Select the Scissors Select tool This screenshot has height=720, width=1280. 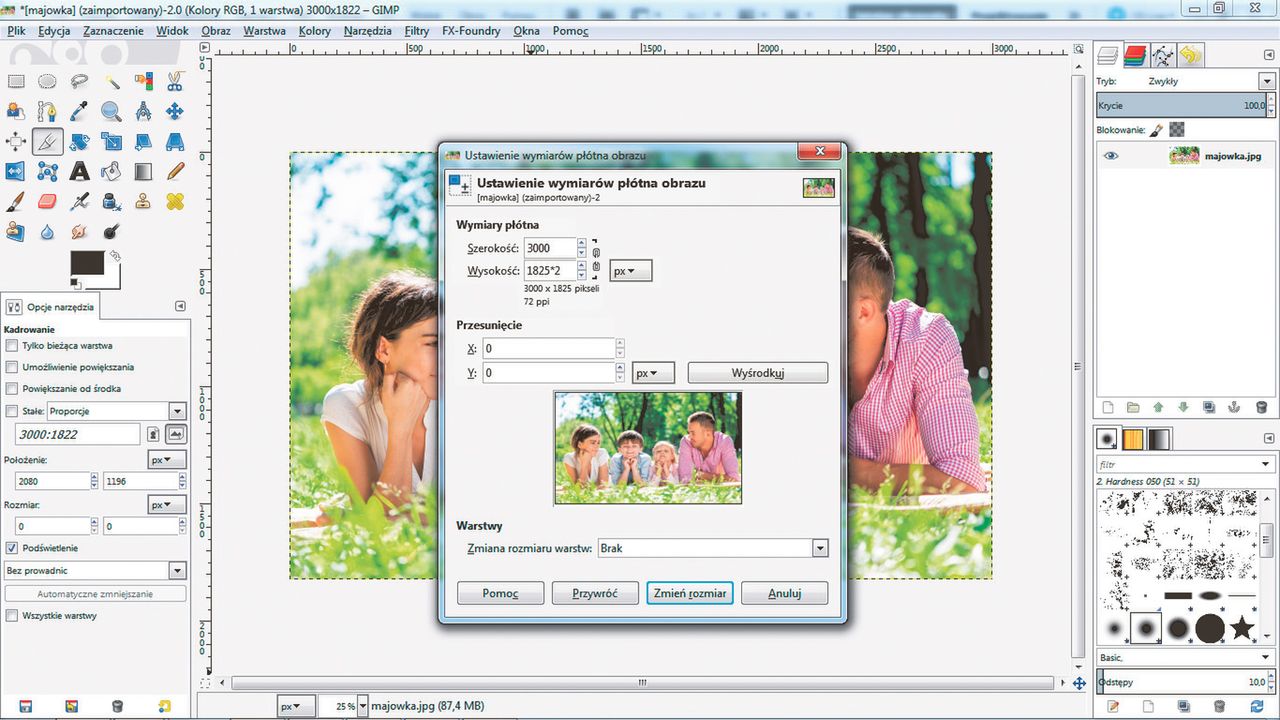click(x=175, y=82)
